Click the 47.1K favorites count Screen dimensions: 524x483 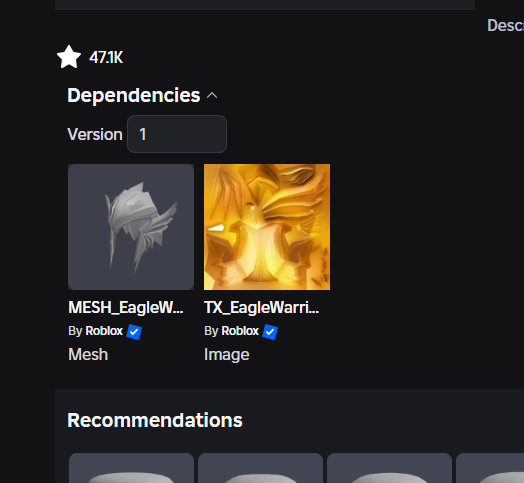click(x=106, y=57)
